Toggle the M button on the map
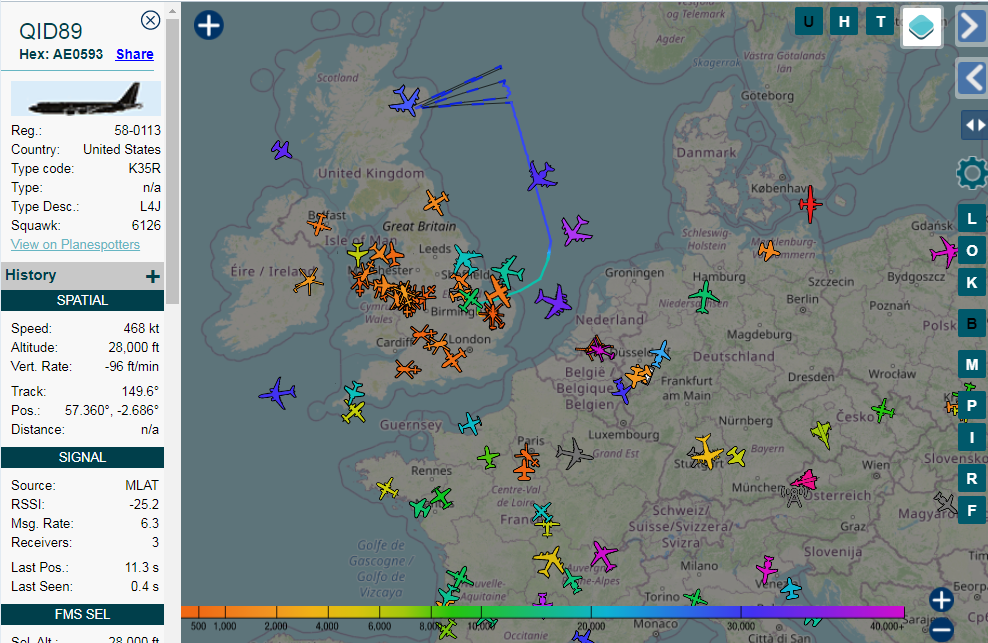This screenshot has width=988, height=643. click(x=972, y=364)
